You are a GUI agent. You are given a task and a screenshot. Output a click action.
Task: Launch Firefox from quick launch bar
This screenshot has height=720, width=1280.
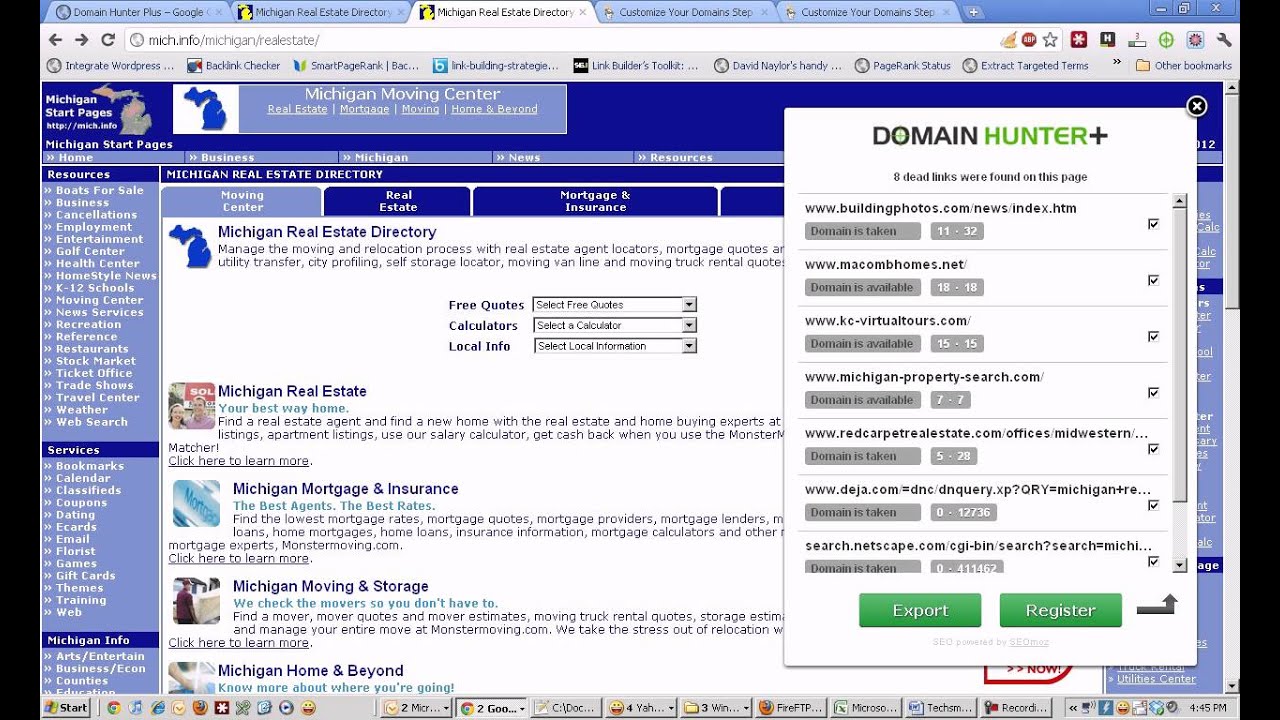(x=199, y=707)
